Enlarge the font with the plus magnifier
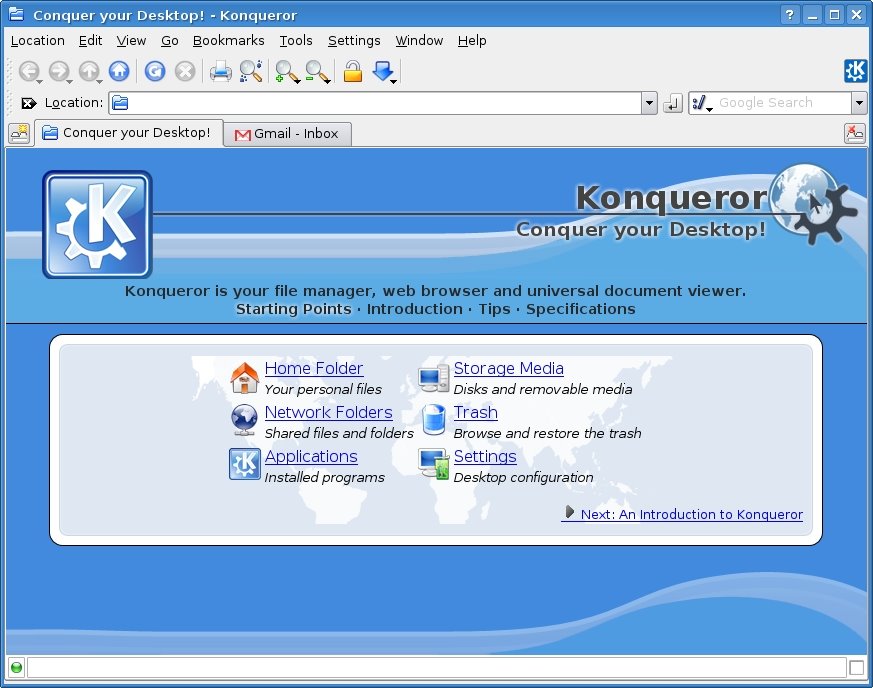Image resolution: width=873 pixels, height=688 pixels. (287, 71)
